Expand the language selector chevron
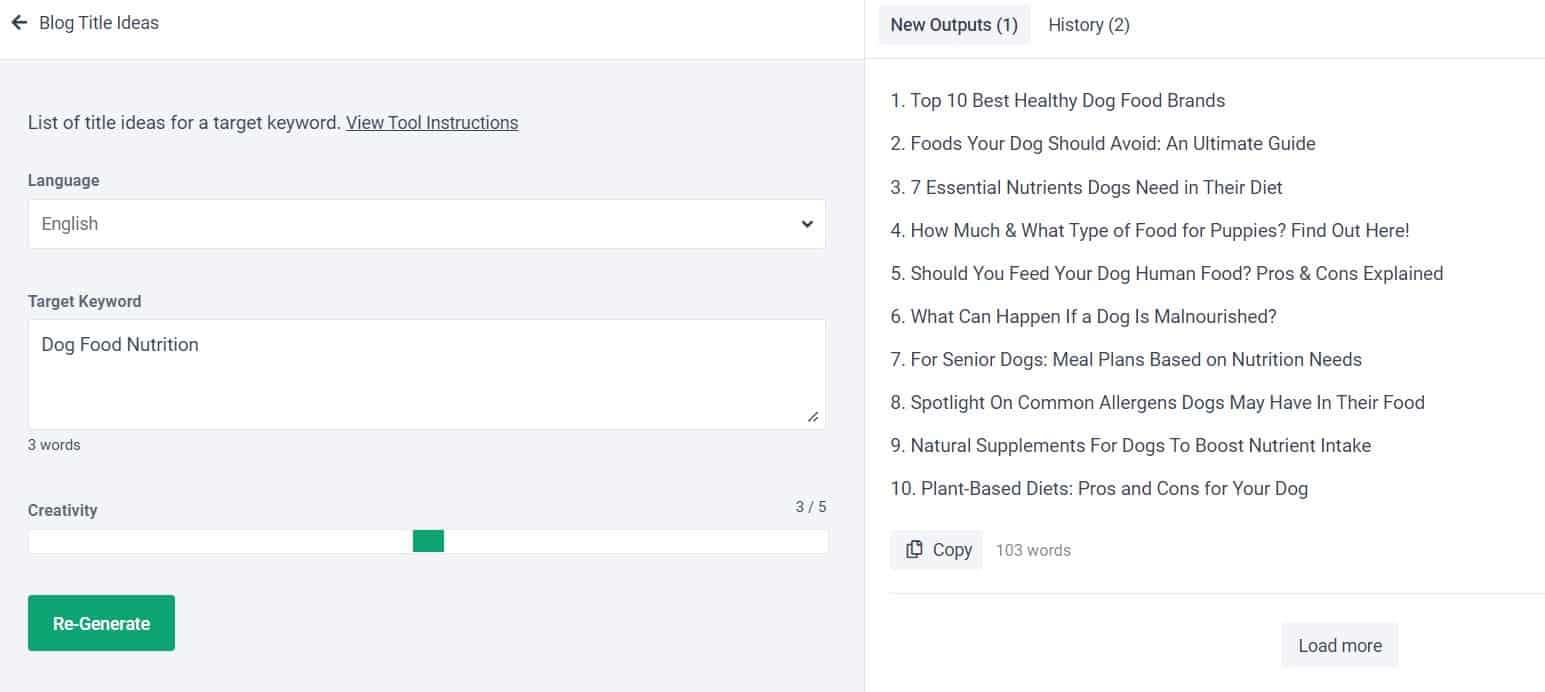The height and width of the screenshot is (692, 1545). (806, 224)
